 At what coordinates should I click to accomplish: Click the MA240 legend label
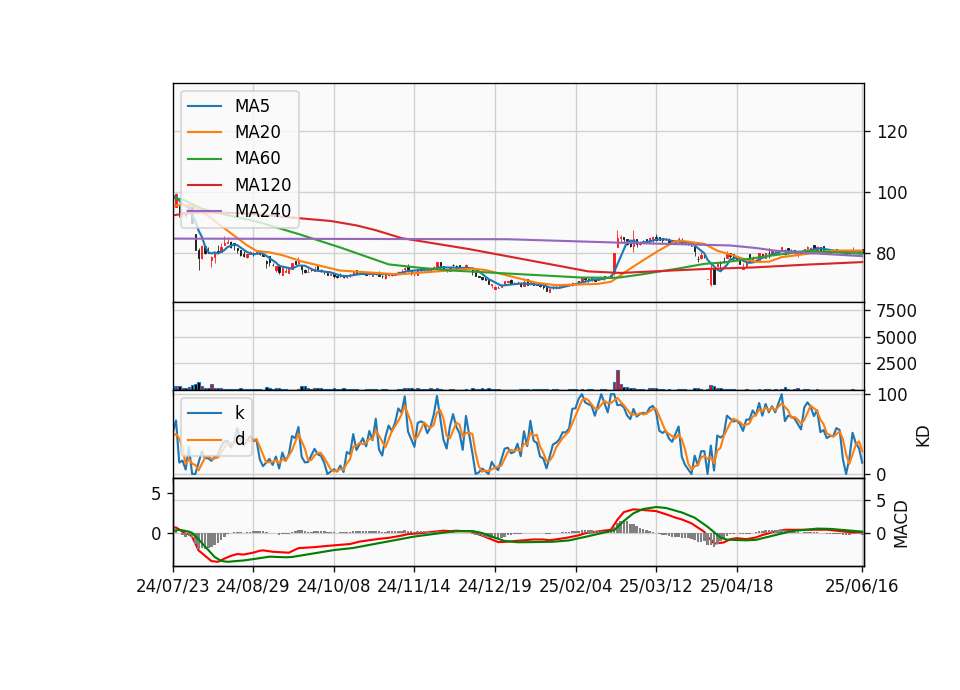click(x=263, y=211)
